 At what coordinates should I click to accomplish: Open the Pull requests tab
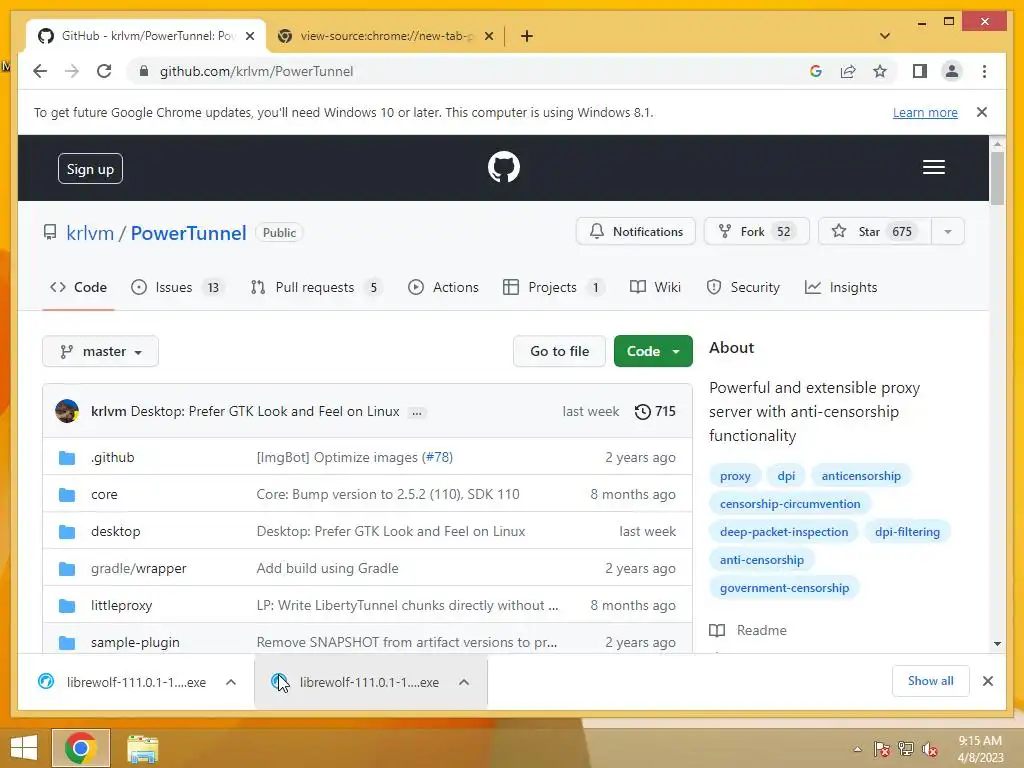[x=317, y=287]
